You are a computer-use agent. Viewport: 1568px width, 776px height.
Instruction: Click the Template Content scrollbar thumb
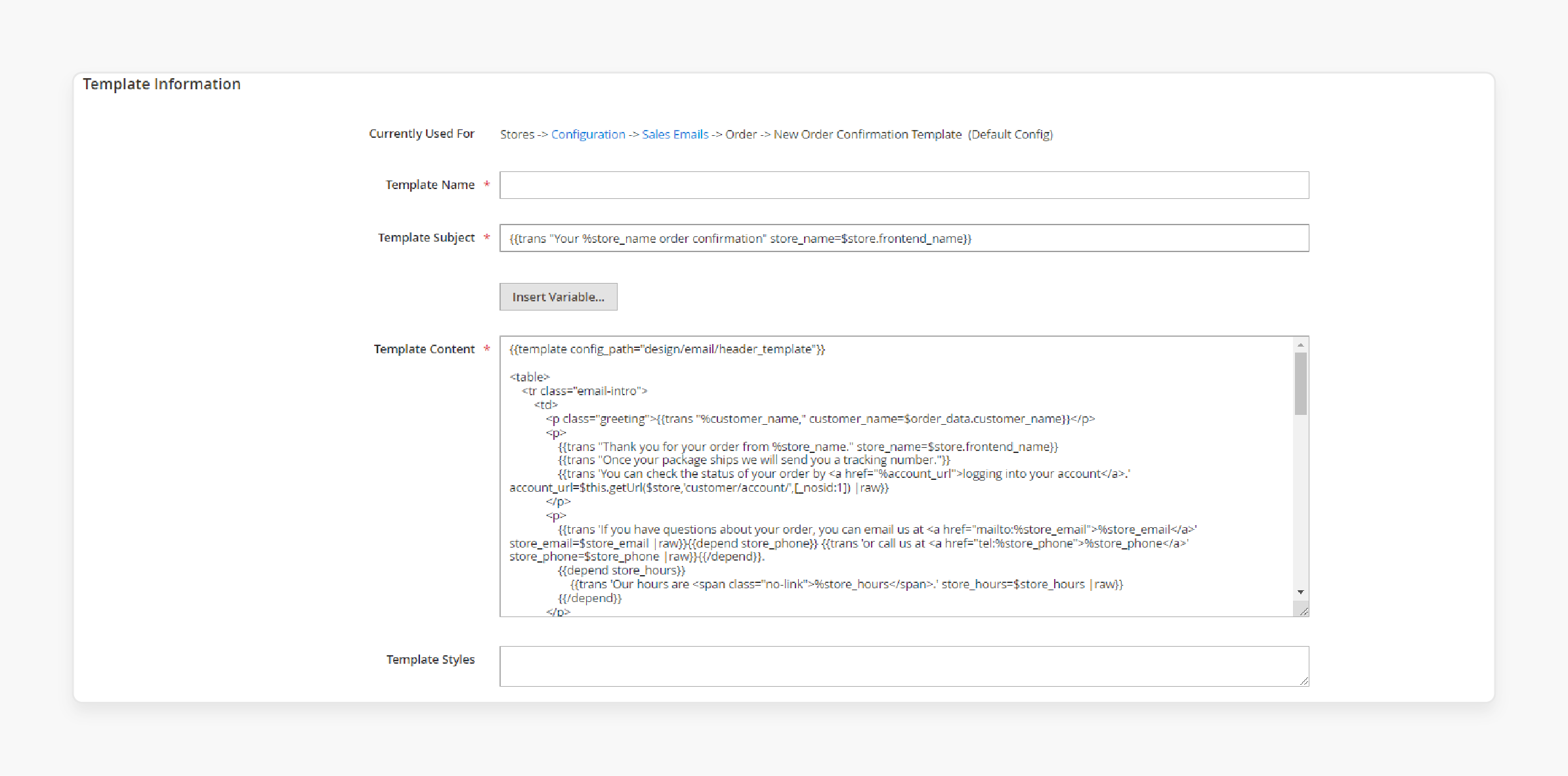tap(1300, 383)
